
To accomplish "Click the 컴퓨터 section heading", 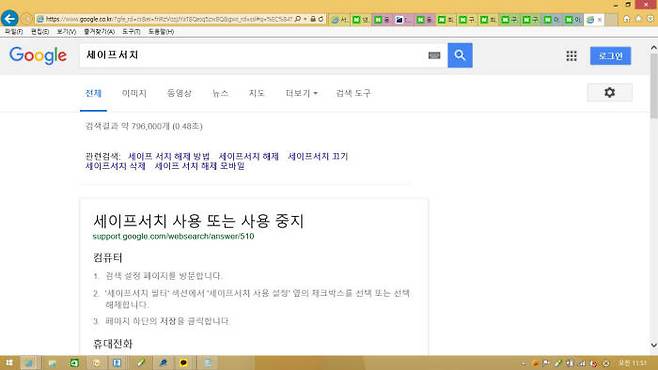I will pos(108,258).
